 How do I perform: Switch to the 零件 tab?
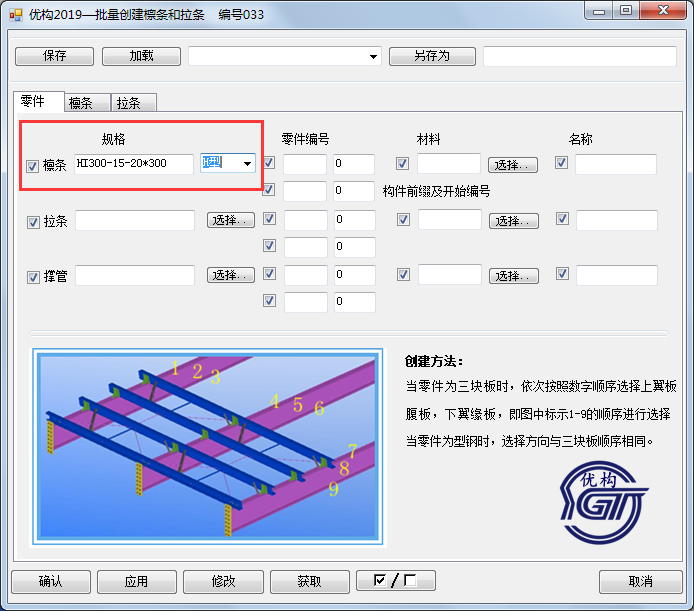pyautogui.click(x=39, y=101)
